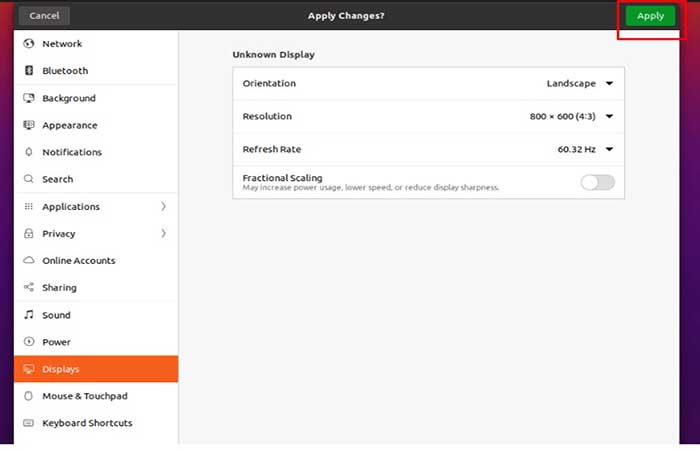Open the Bluetooth settings panel
Image resolution: width=700 pixels, height=450 pixels.
point(96,71)
